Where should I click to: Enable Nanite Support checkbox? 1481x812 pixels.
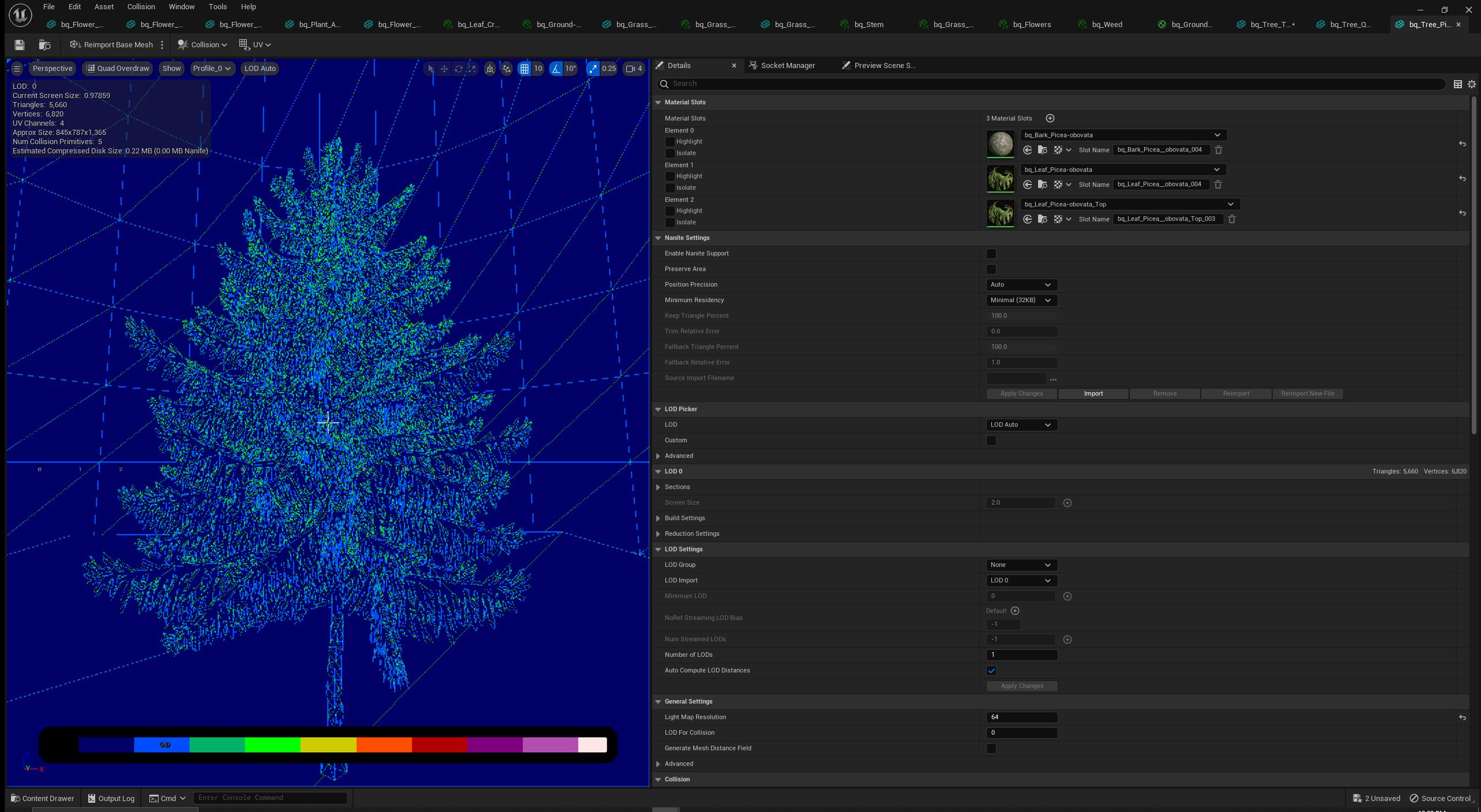click(991, 254)
